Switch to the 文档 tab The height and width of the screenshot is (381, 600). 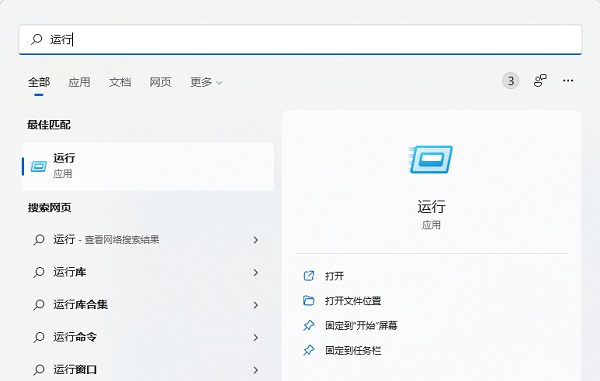point(120,82)
